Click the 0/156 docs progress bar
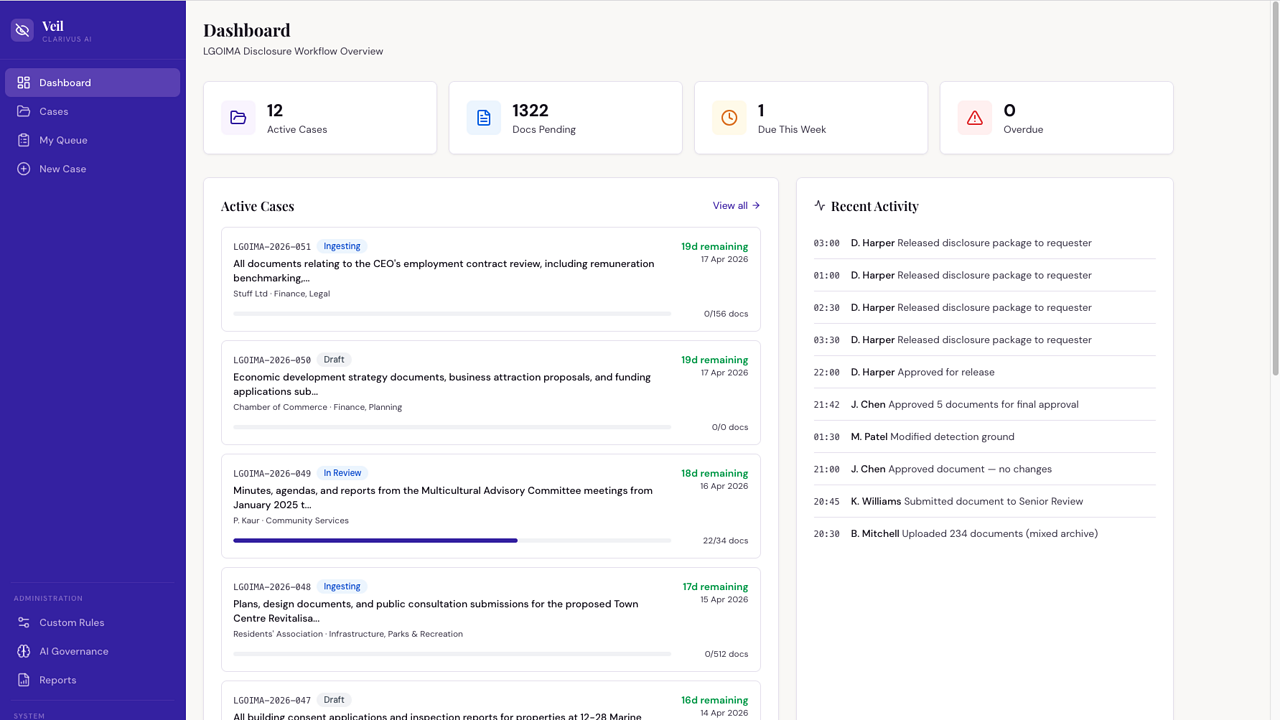Screen dimensions: 1280x720 pos(452,313)
